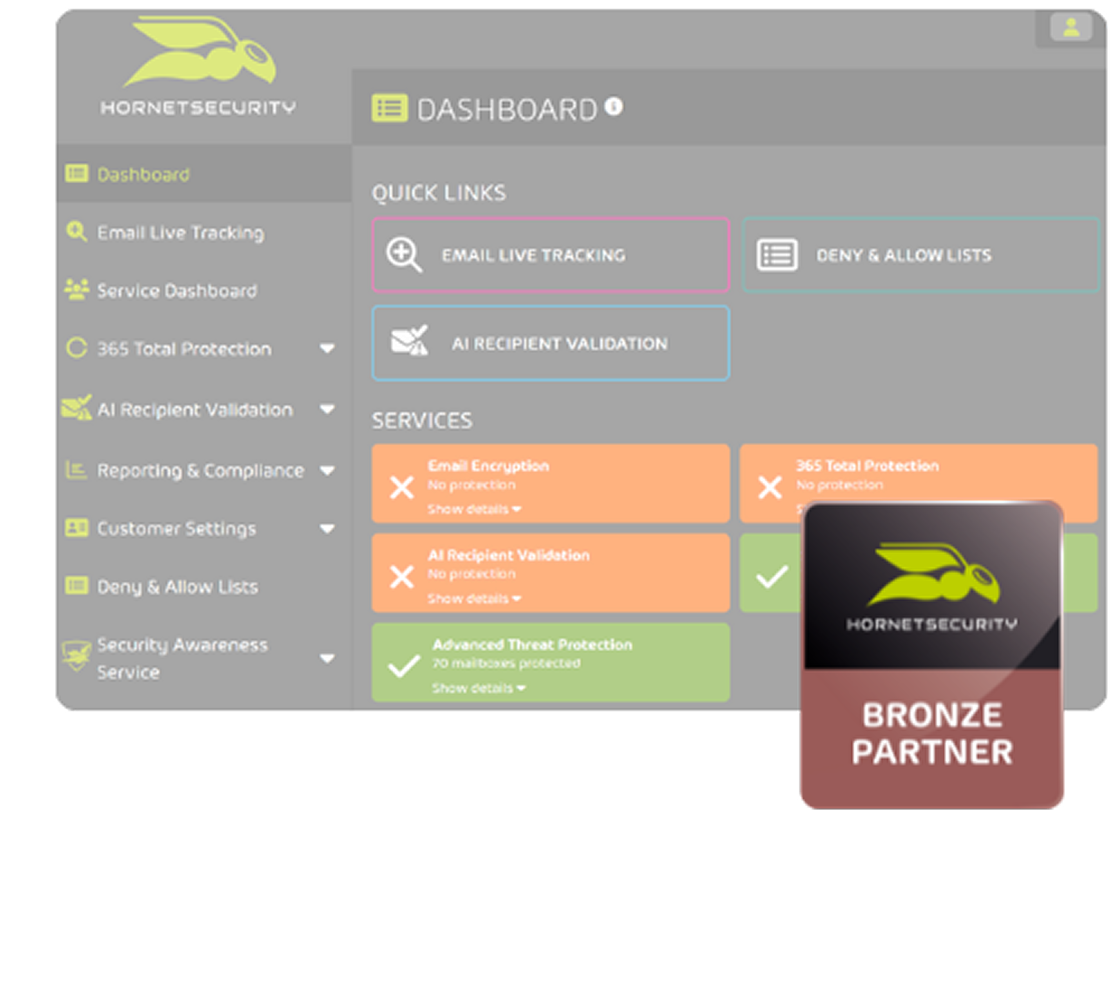Click the checkmark on Advanced Threat Protection card
Viewport: 1120px width, 1000px height.
pos(404,666)
